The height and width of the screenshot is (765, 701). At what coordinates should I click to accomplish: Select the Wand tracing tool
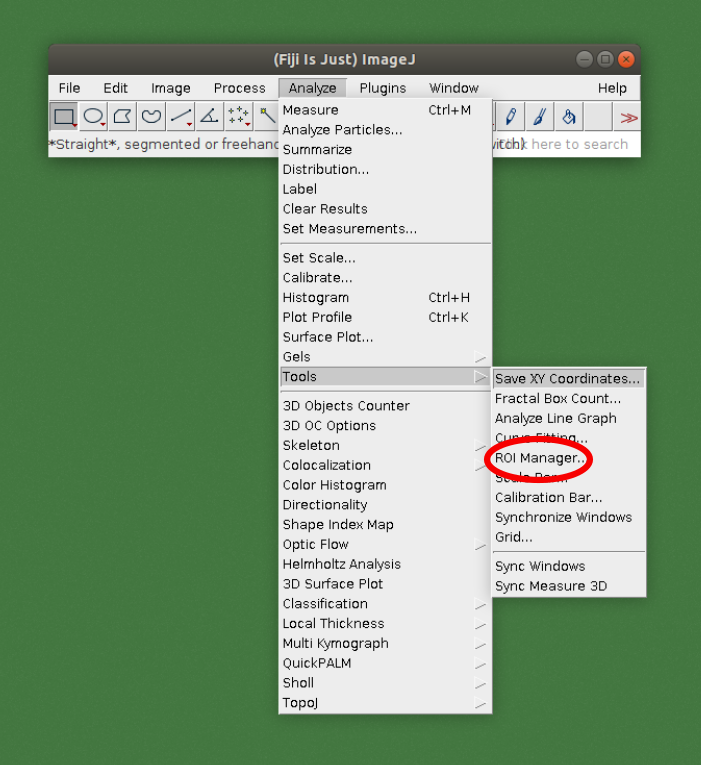tap(266, 117)
